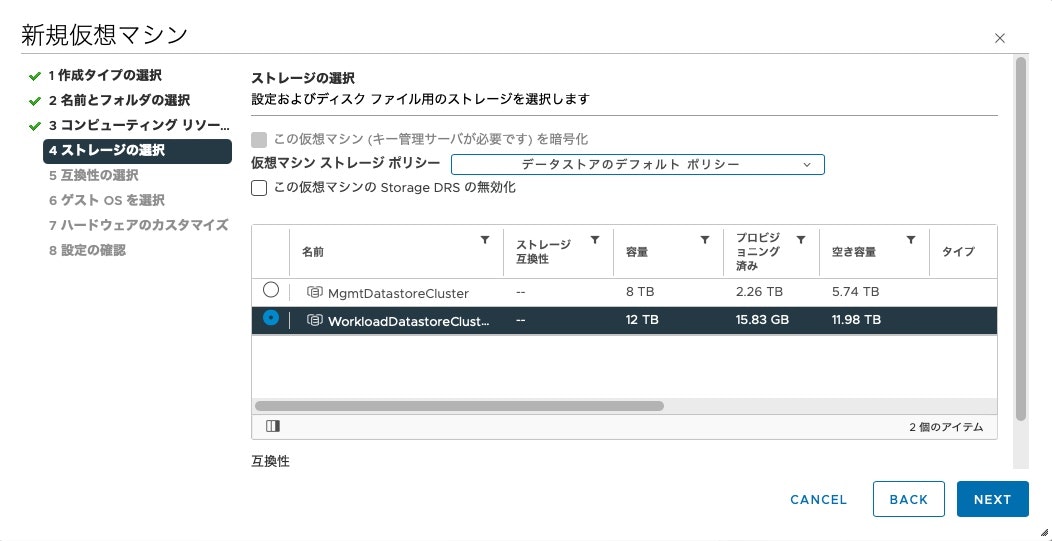Open the 仮想マシン ストレージ ポリシー dropdown
Screen dimensions: 1052x541
click(637, 164)
